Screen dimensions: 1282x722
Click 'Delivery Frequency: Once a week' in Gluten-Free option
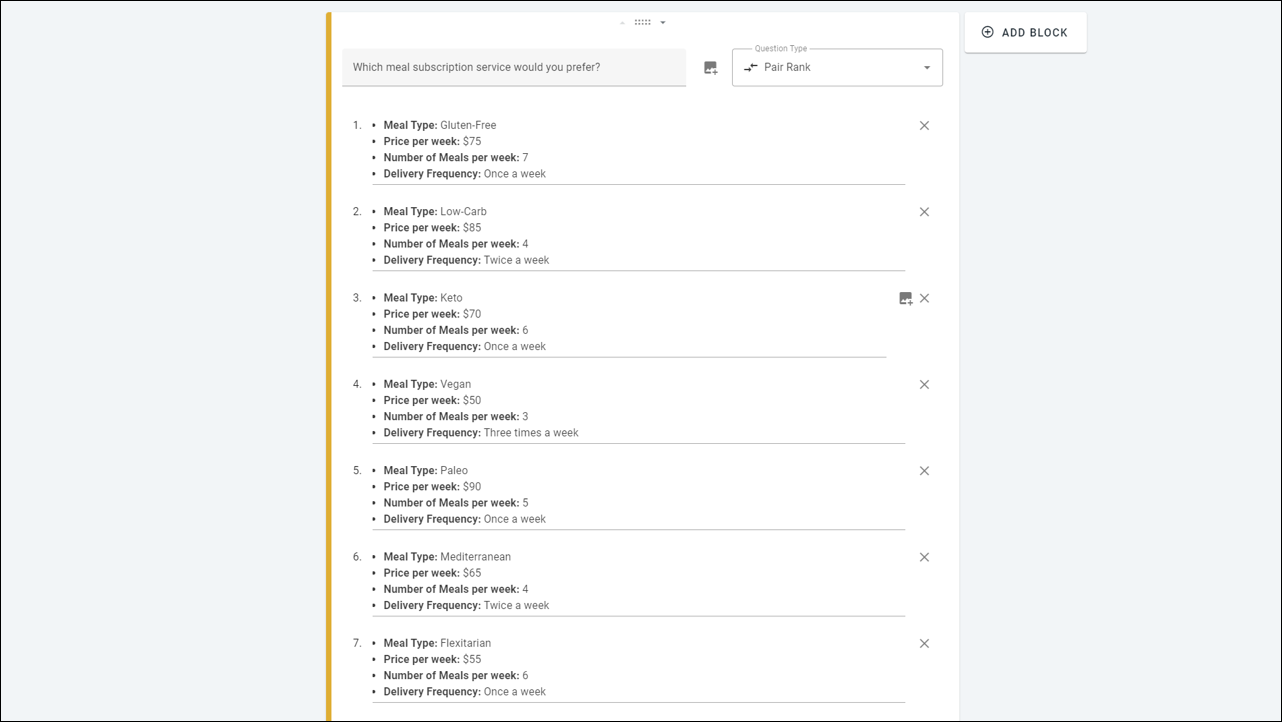(465, 174)
